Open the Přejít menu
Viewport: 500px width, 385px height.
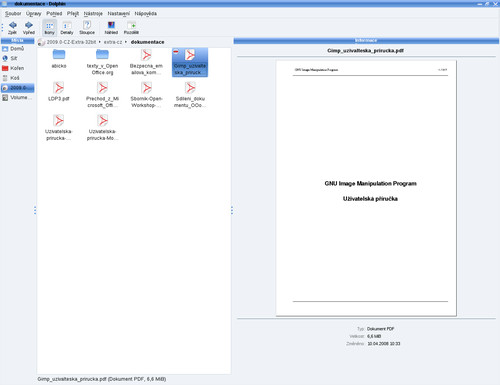[x=73, y=14]
